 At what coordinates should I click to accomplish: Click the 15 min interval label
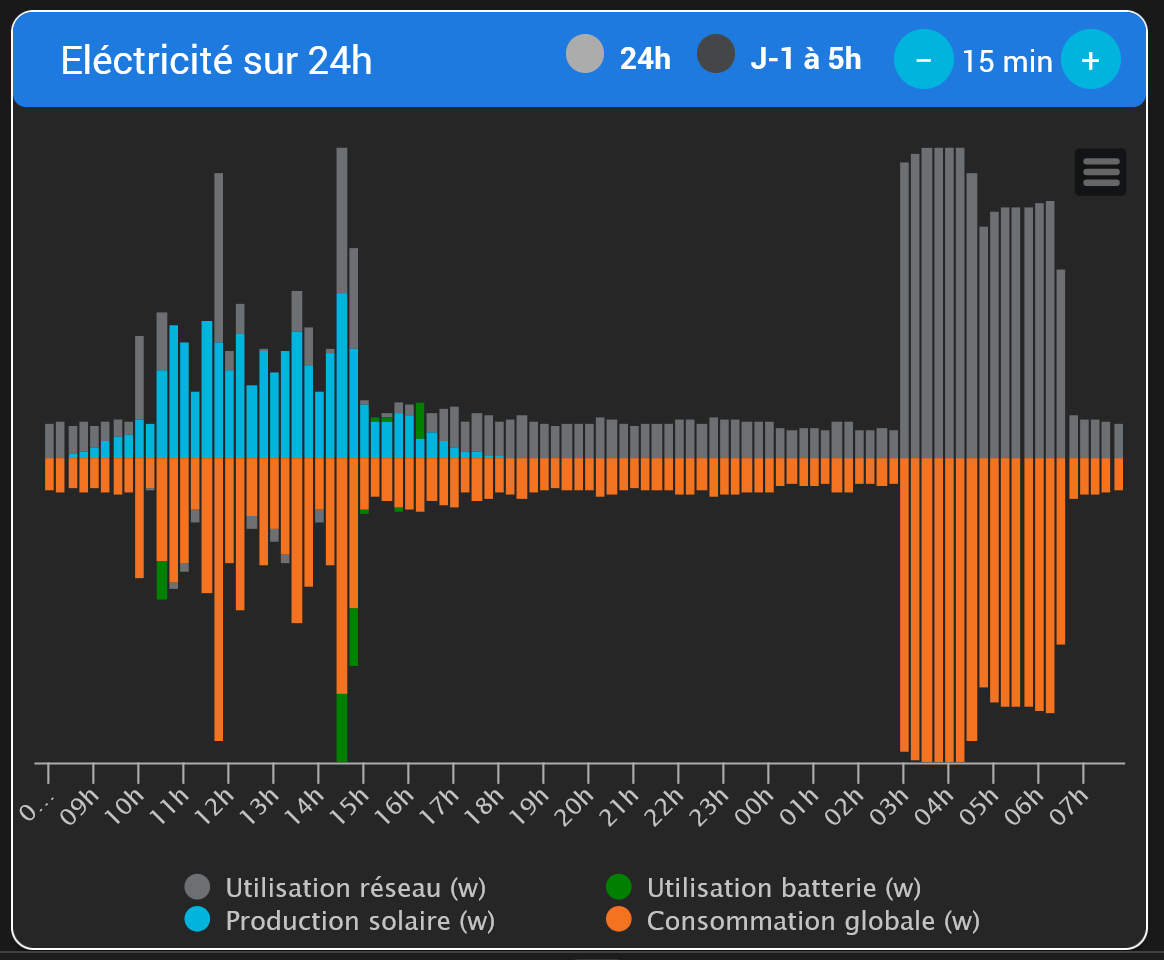click(1007, 62)
